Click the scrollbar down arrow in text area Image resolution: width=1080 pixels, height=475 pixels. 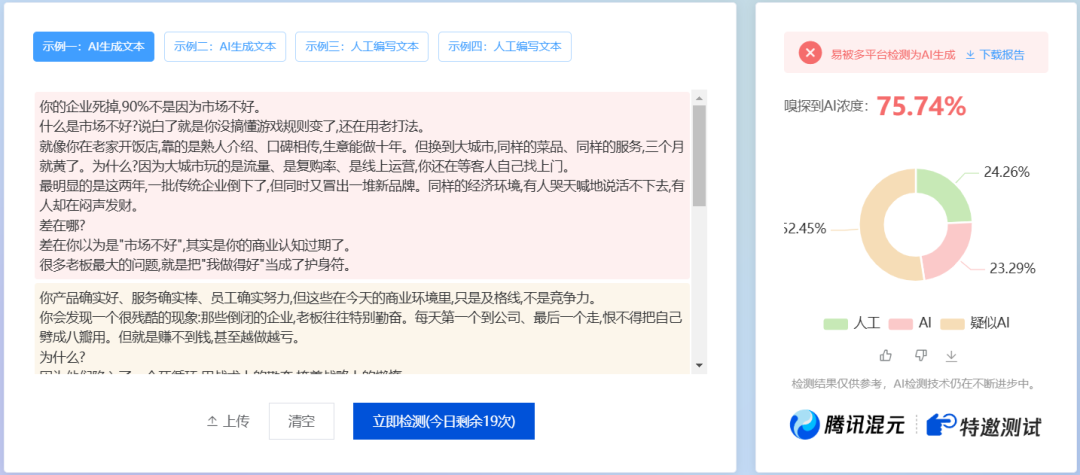click(x=698, y=365)
